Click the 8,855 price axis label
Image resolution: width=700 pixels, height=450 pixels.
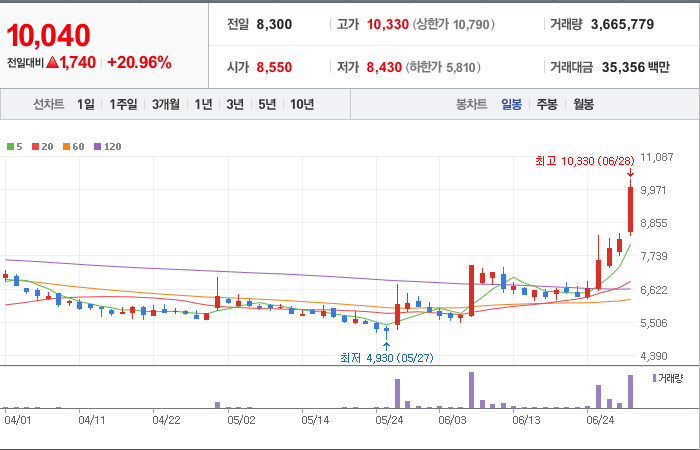tap(654, 223)
